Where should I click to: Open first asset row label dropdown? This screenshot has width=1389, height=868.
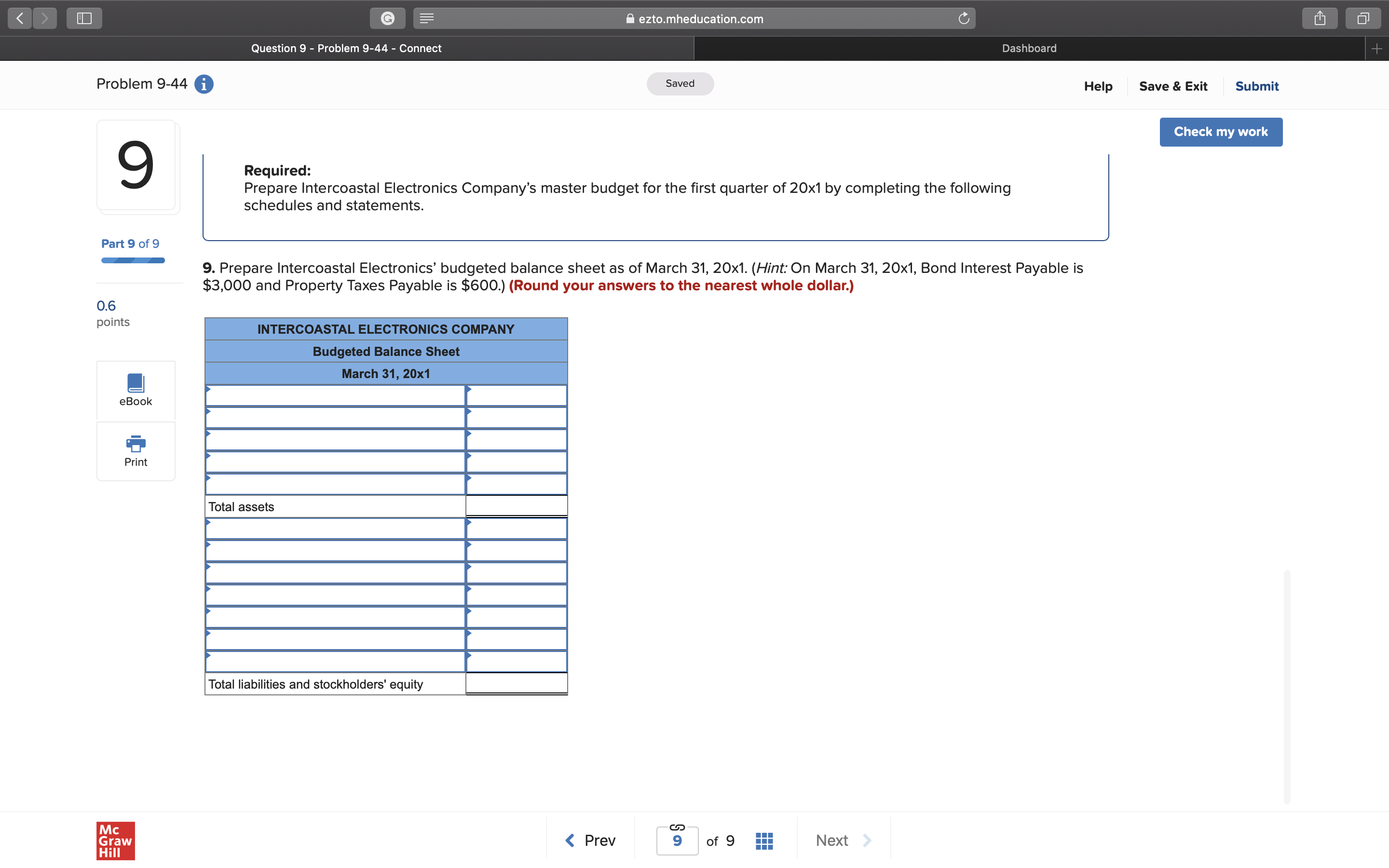coord(335,395)
